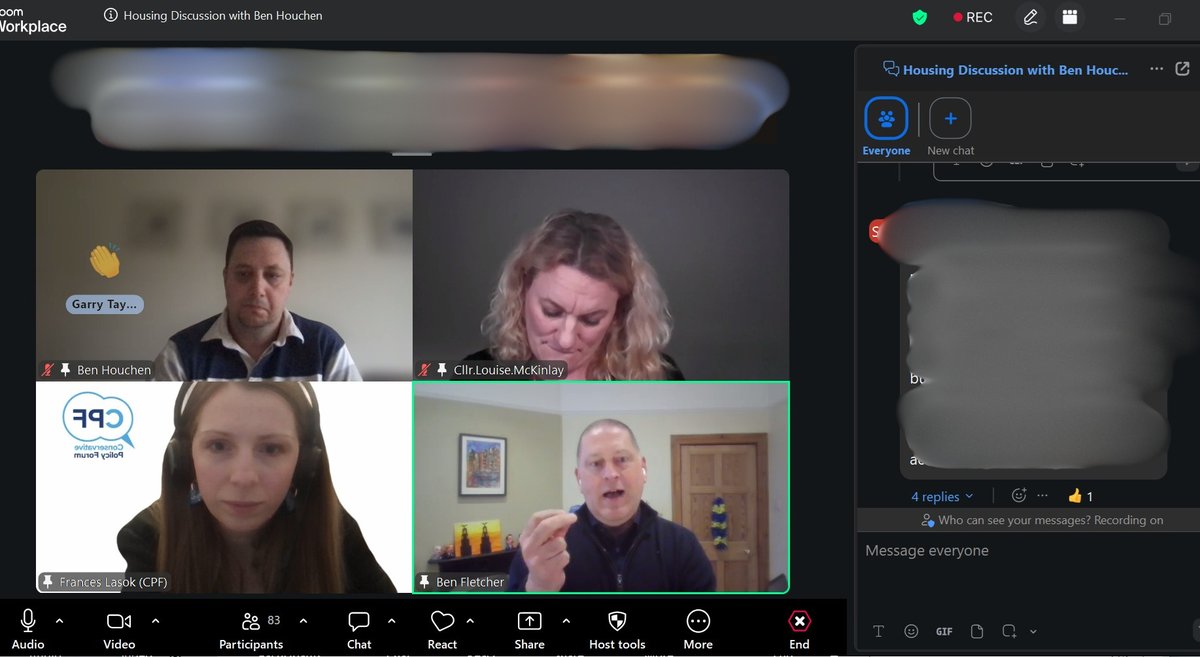The height and width of the screenshot is (657, 1200).
Task: Expand the Video options caret
Action: (x=155, y=621)
